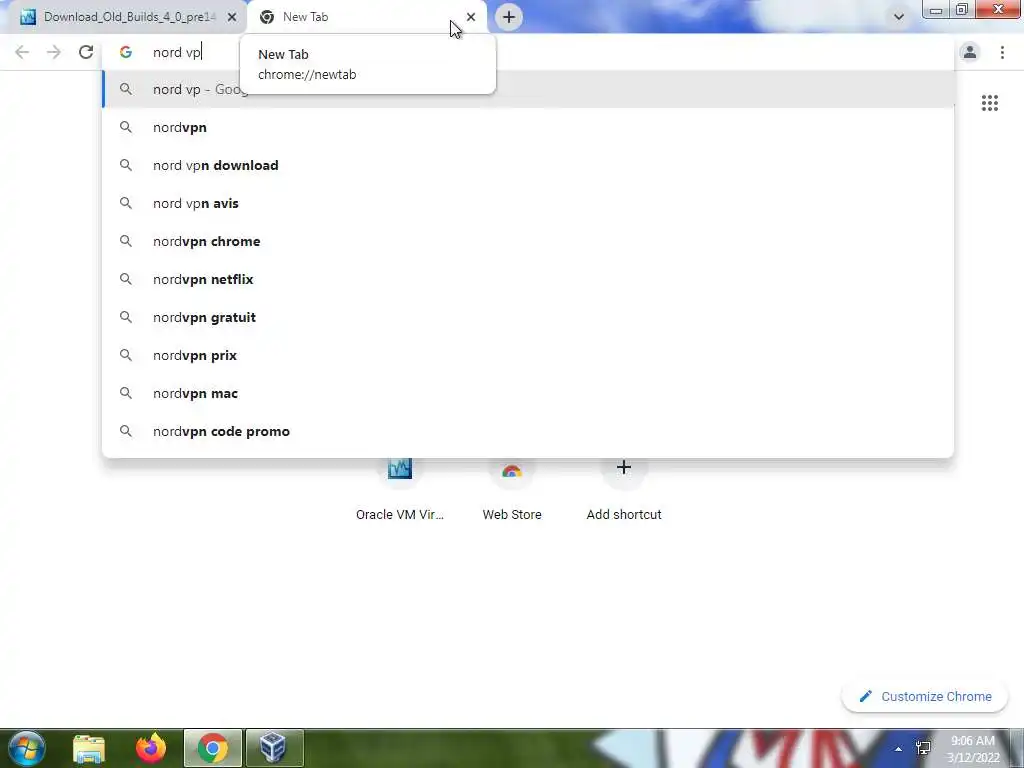The image size is (1024, 768).
Task: Click the forward navigation arrow
Action: point(54,52)
